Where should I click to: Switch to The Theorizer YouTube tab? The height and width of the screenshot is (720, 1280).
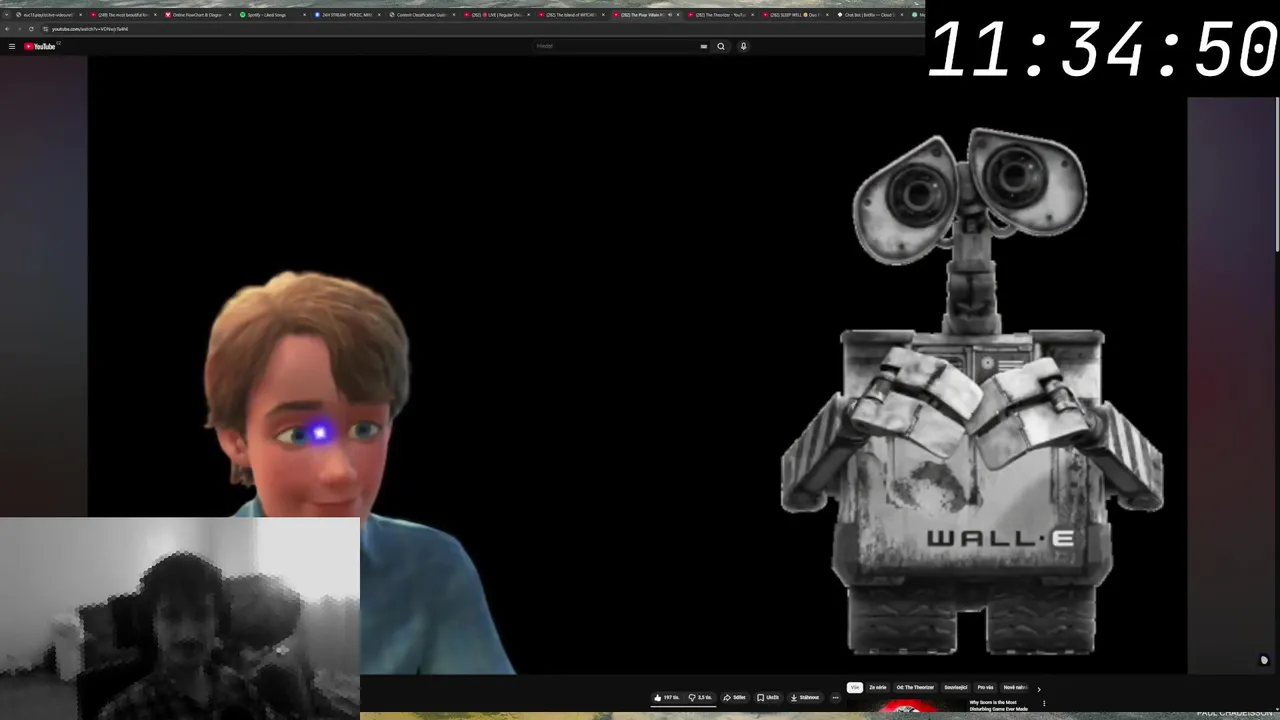click(720, 15)
